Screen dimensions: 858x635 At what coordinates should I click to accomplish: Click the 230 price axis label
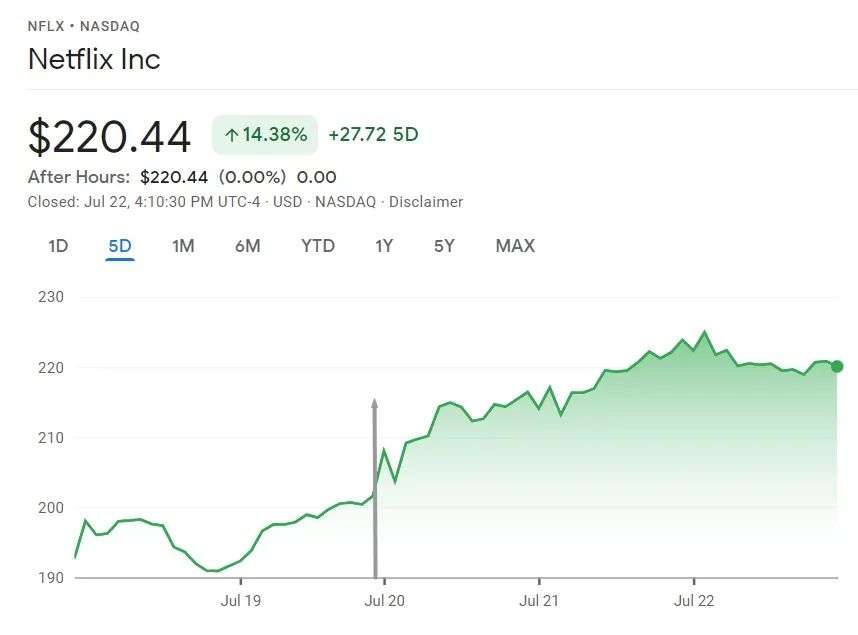52,297
